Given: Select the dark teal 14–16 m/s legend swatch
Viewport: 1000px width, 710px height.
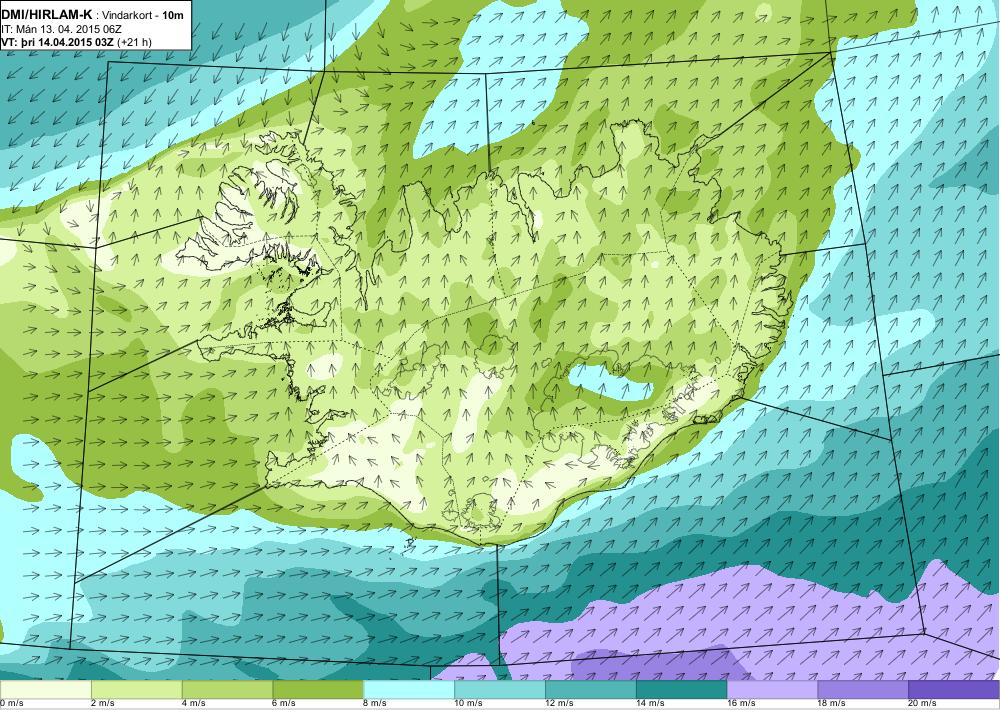Looking at the screenshot, I should coord(682,689).
